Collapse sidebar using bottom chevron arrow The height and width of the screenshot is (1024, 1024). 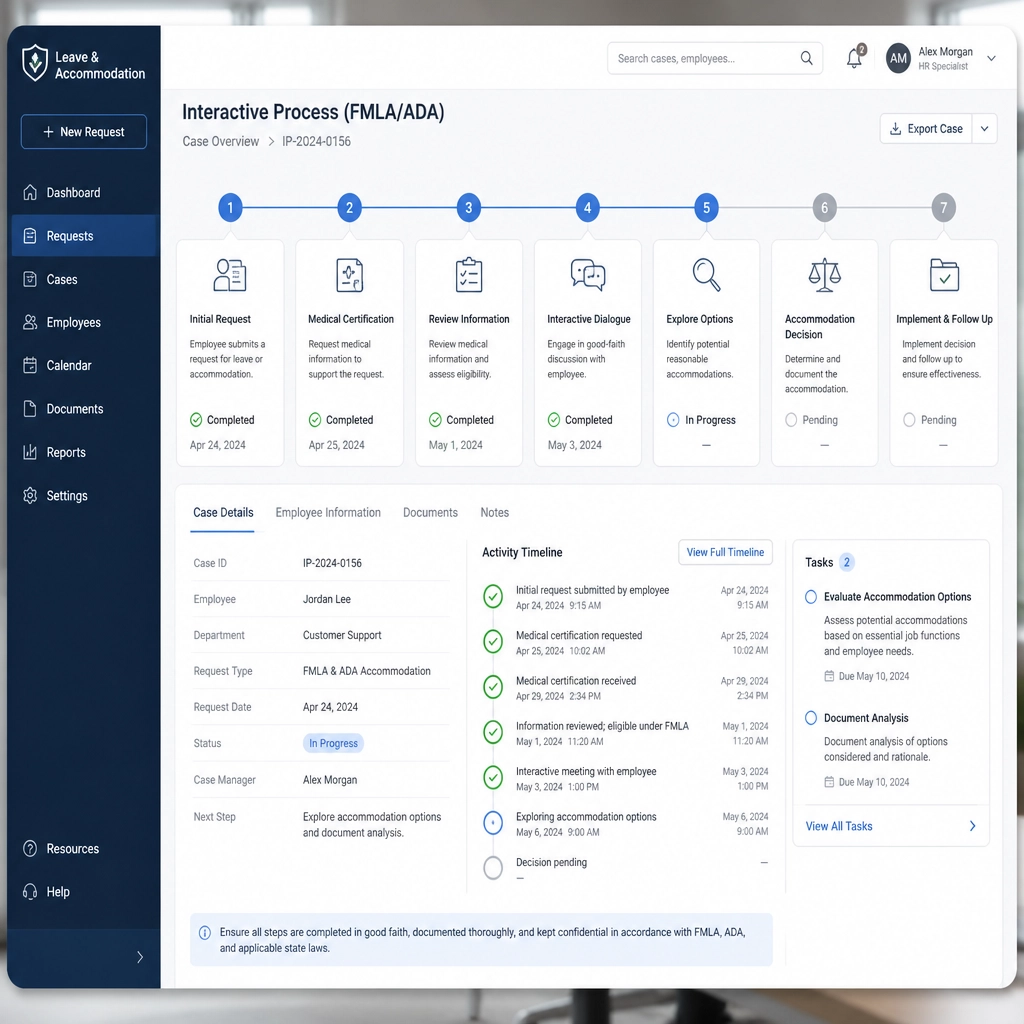[140, 957]
